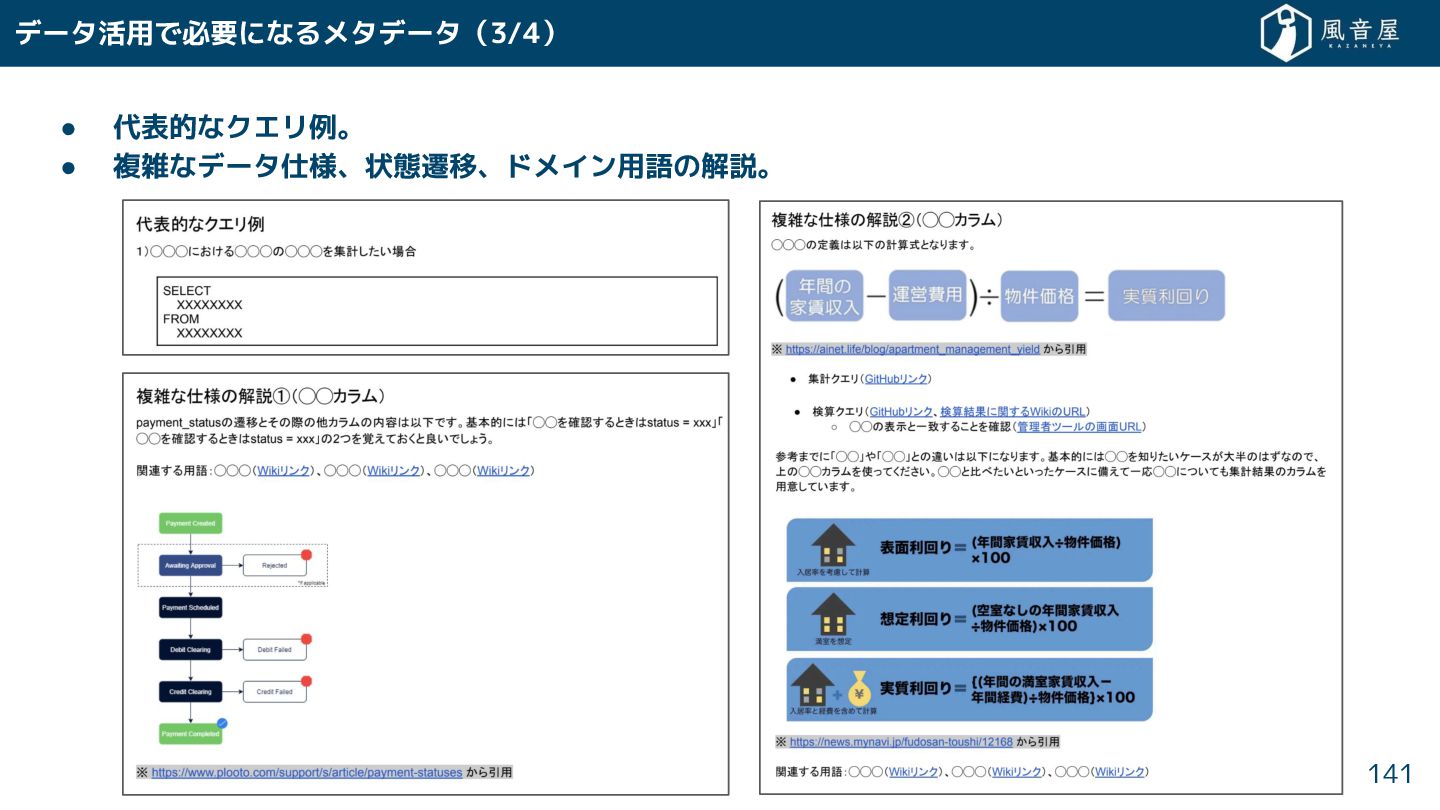This screenshot has width=1440, height=810.
Task: Click the bullet 複雑なデータ仕様、状態遷移、ドメイン用語の解説。
Action: click(442, 166)
